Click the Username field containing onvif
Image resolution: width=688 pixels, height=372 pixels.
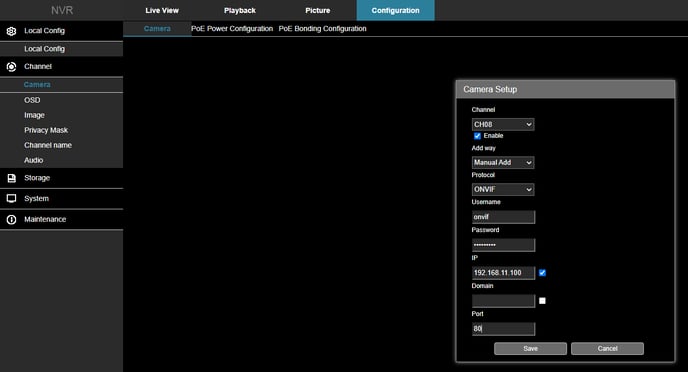click(x=503, y=217)
